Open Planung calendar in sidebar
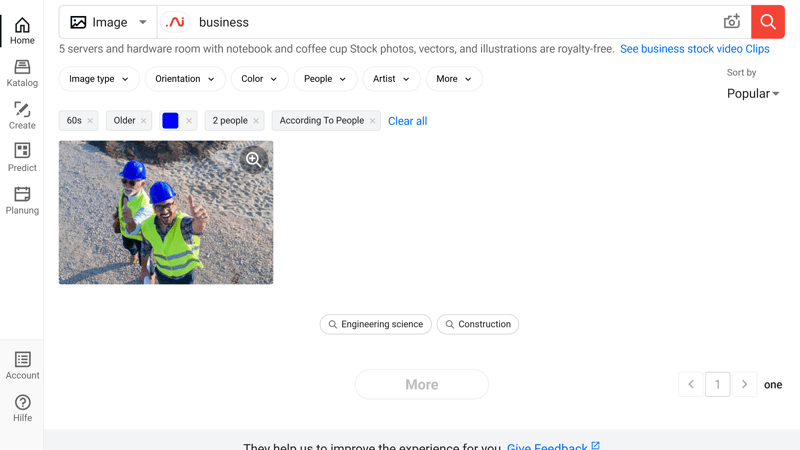This screenshot has width=800, height=450. click(22, 200)
